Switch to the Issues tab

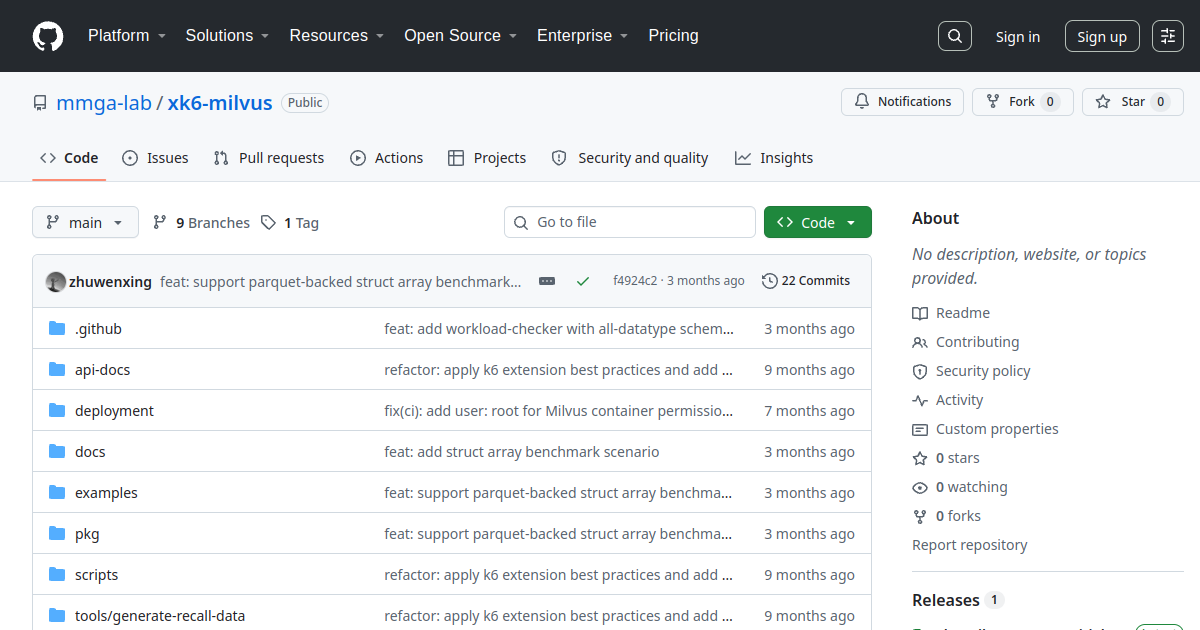155,158
